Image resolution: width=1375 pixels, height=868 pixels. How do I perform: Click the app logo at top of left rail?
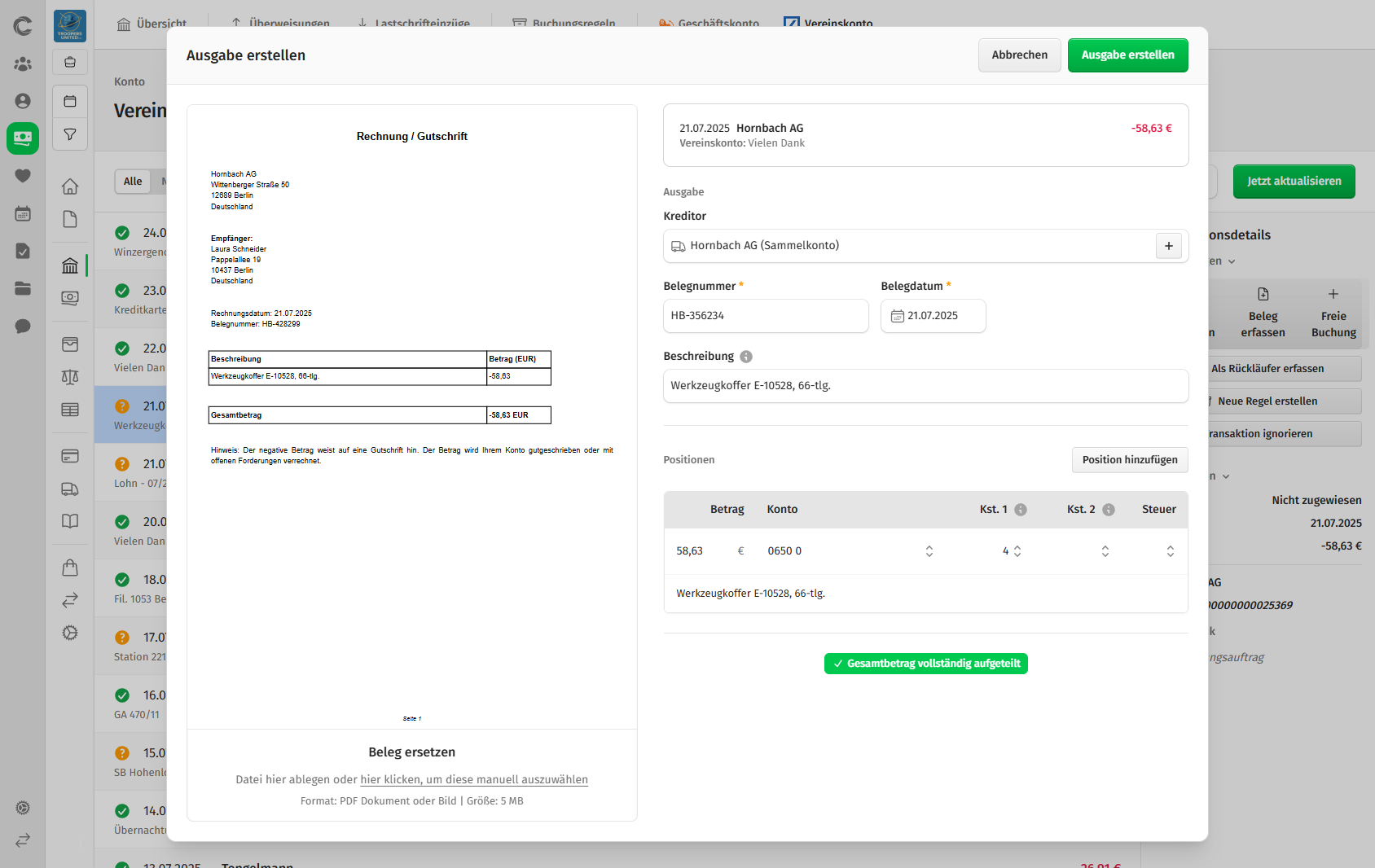pos(23,26)
